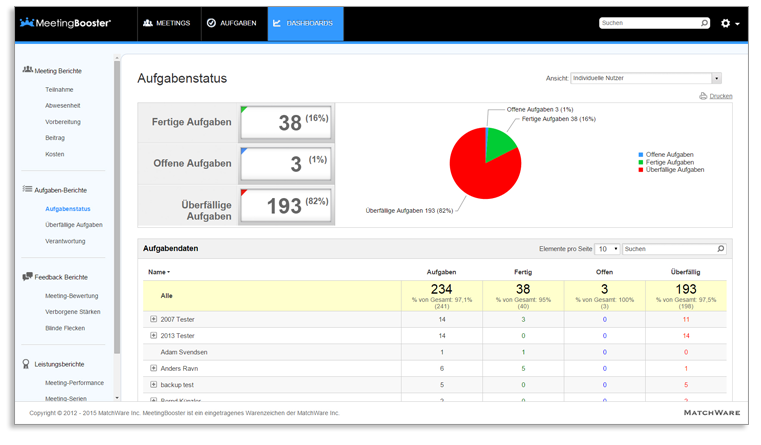Click the Überfällige Aufgaben 193 tile
This screenshot has height=445, width=761.
tap(287, 205)
